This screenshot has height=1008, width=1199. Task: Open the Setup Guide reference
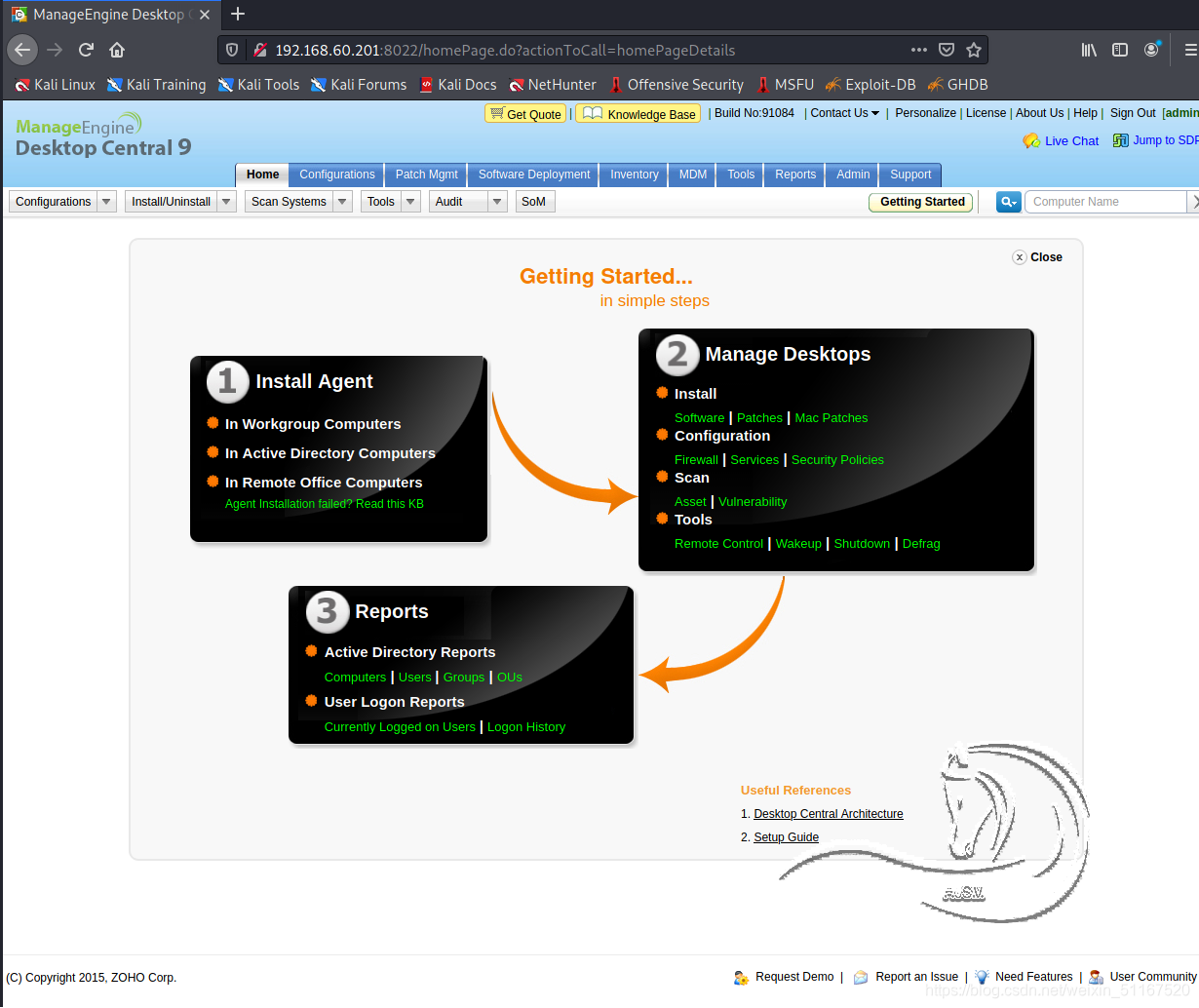pos(786,837)
